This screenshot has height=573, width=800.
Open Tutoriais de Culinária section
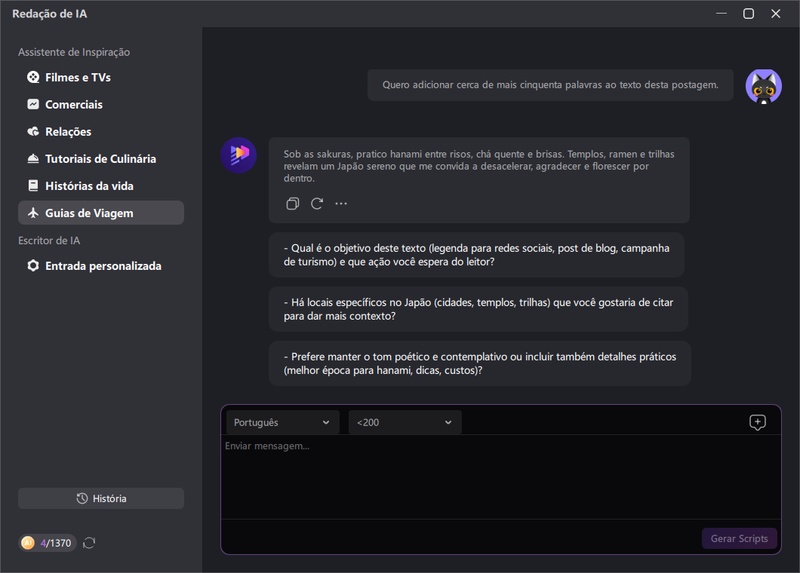[x=100, y=158]
